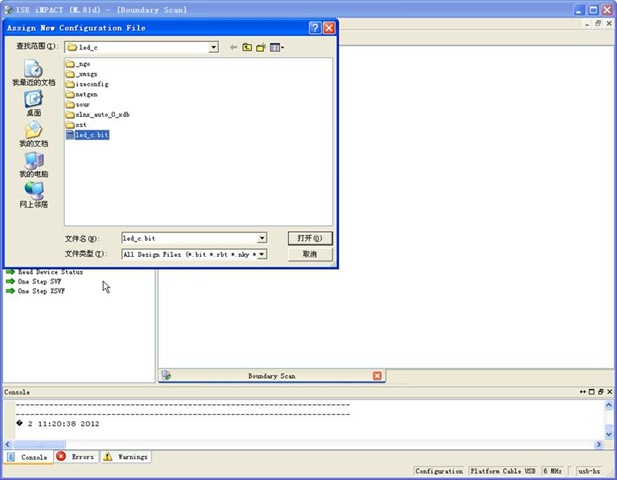Screen dimensions: 617x480
Task: Jump to Desktop in places bar
Action: pyautogui.click(x=33, y=103)
